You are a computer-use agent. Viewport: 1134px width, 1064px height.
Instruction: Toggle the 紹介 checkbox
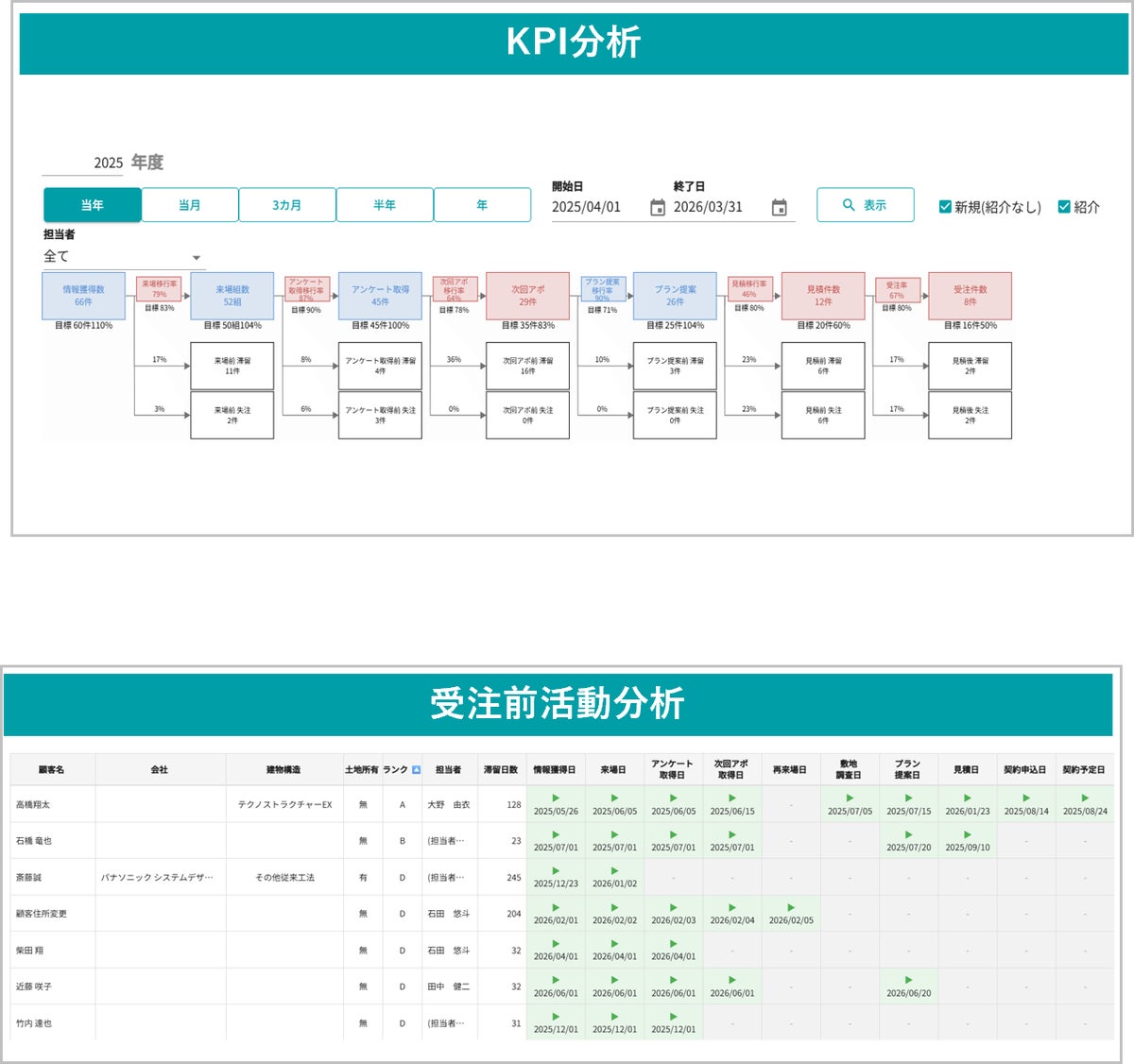1064,206
